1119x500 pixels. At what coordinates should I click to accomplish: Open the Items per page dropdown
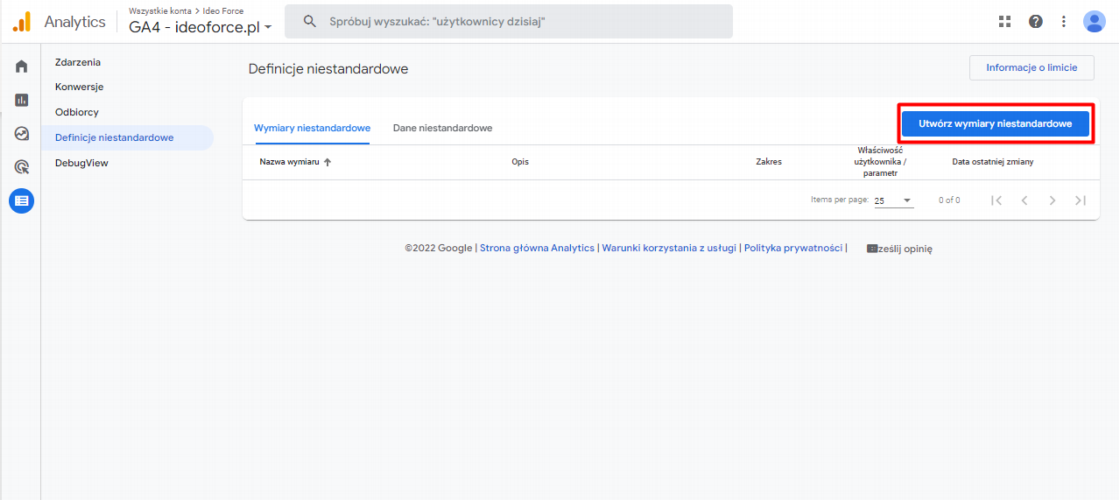tap(893, 200)
